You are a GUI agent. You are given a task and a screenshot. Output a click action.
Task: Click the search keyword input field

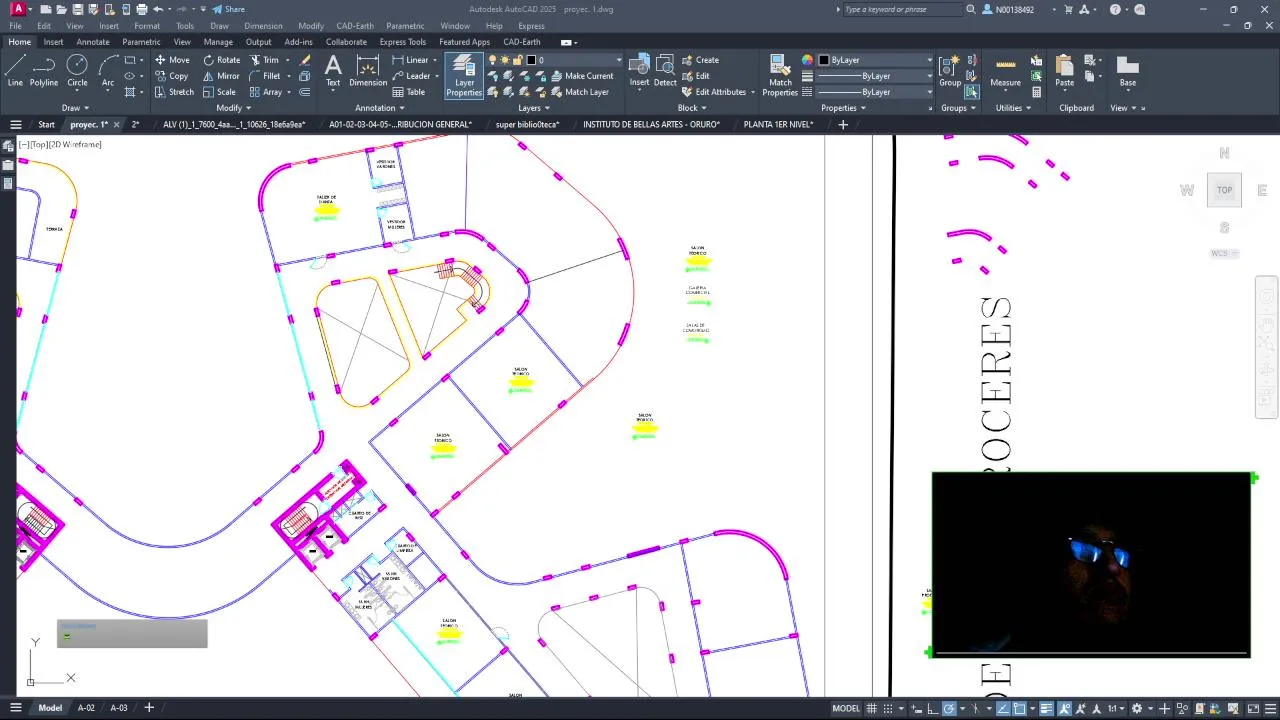pyautogui.click(x=902, y=9)
